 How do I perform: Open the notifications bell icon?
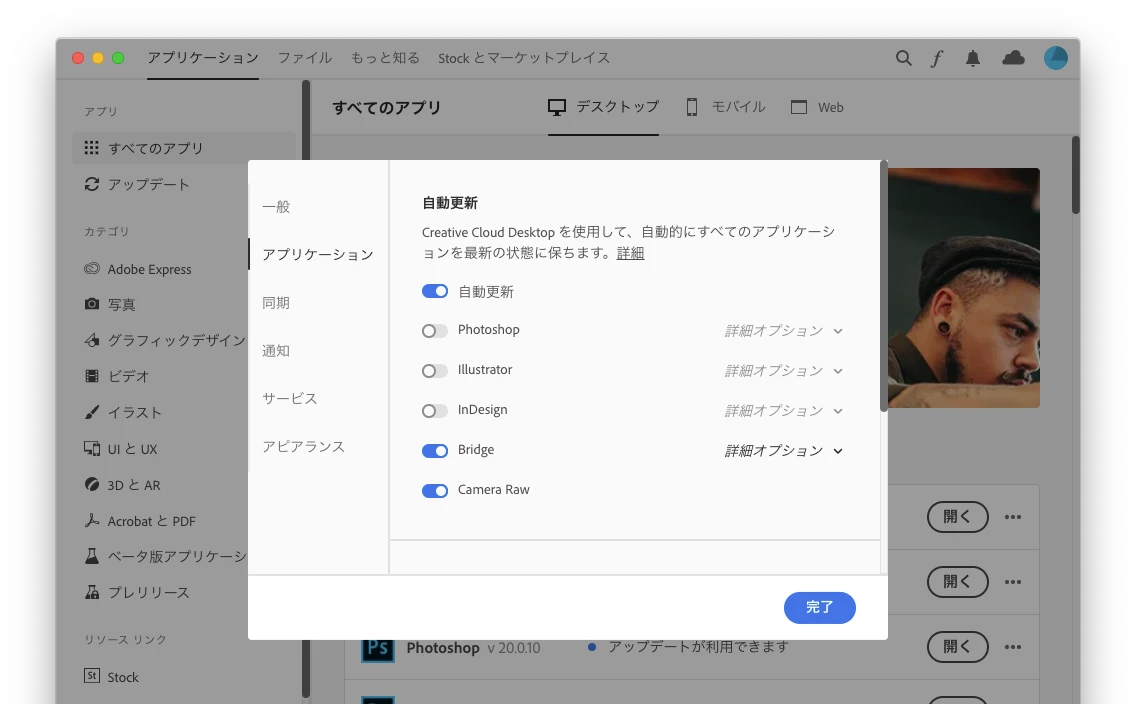pyautogui.click(x=973, y=58)
